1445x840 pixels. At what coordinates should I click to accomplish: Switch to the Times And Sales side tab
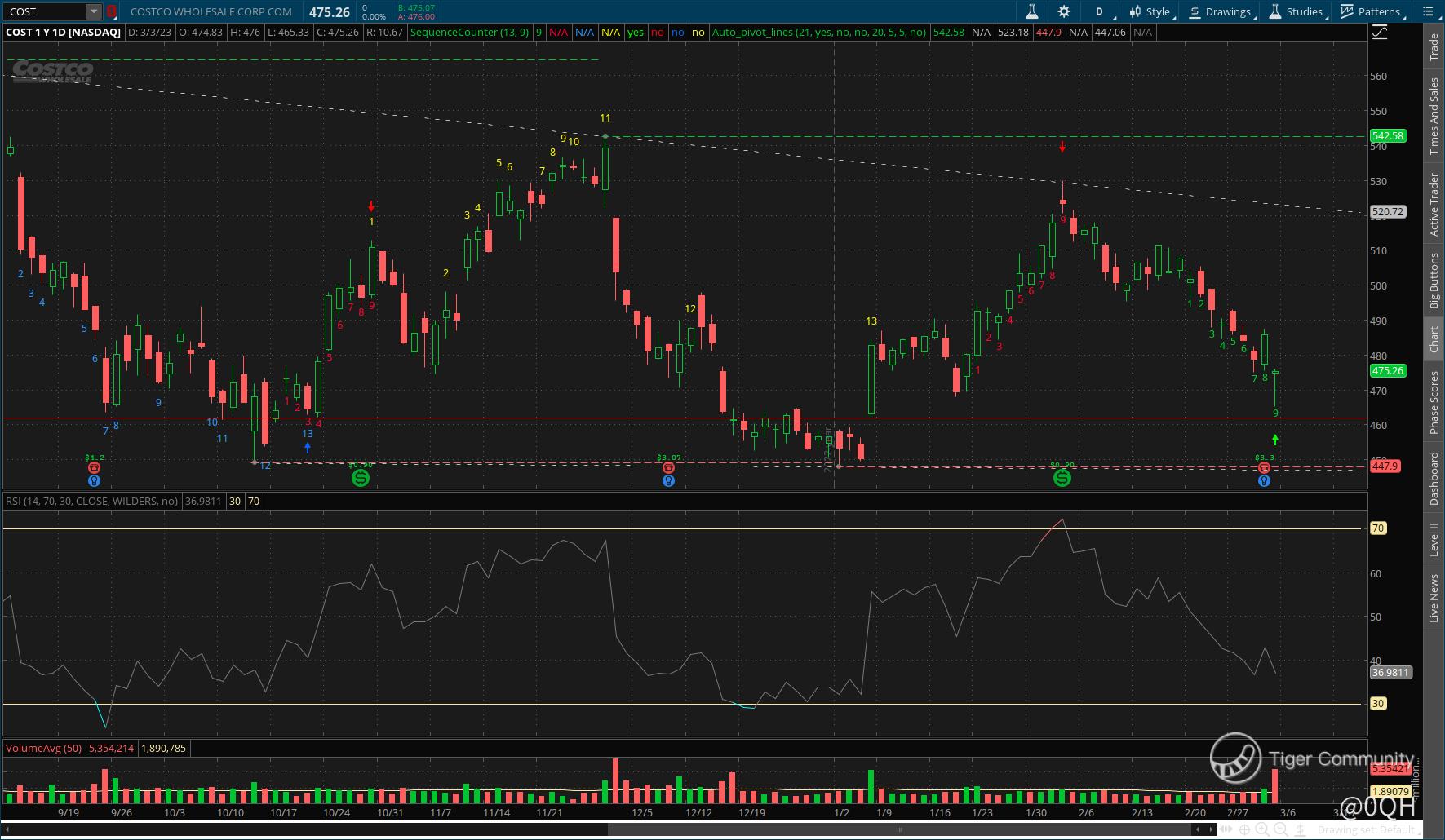[1434, 116]
